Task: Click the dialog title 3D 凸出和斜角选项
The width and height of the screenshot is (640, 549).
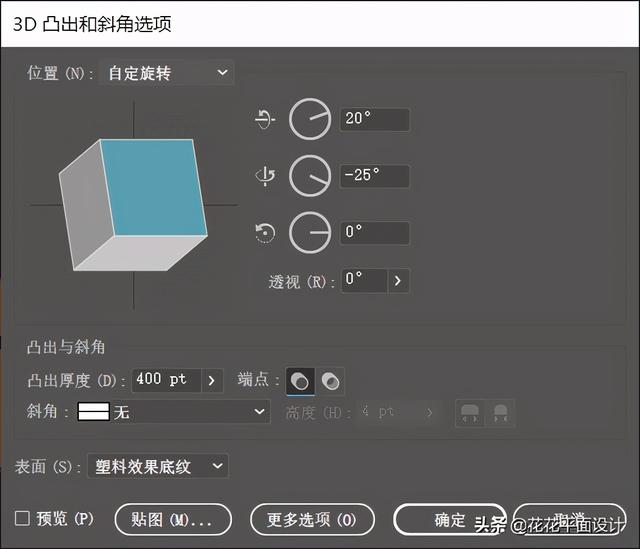Action: pos(92,24)
